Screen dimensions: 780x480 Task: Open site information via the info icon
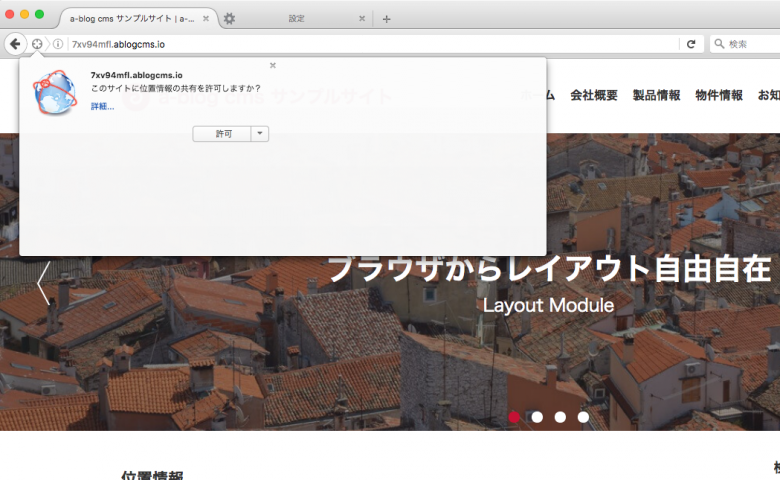pos(58,44)
